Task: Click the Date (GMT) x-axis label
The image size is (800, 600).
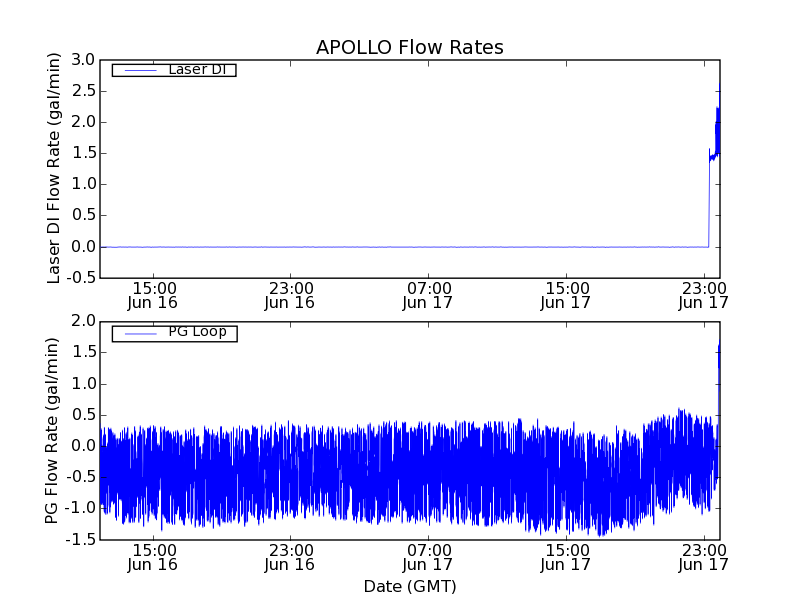Action: [x=409, y=586]
